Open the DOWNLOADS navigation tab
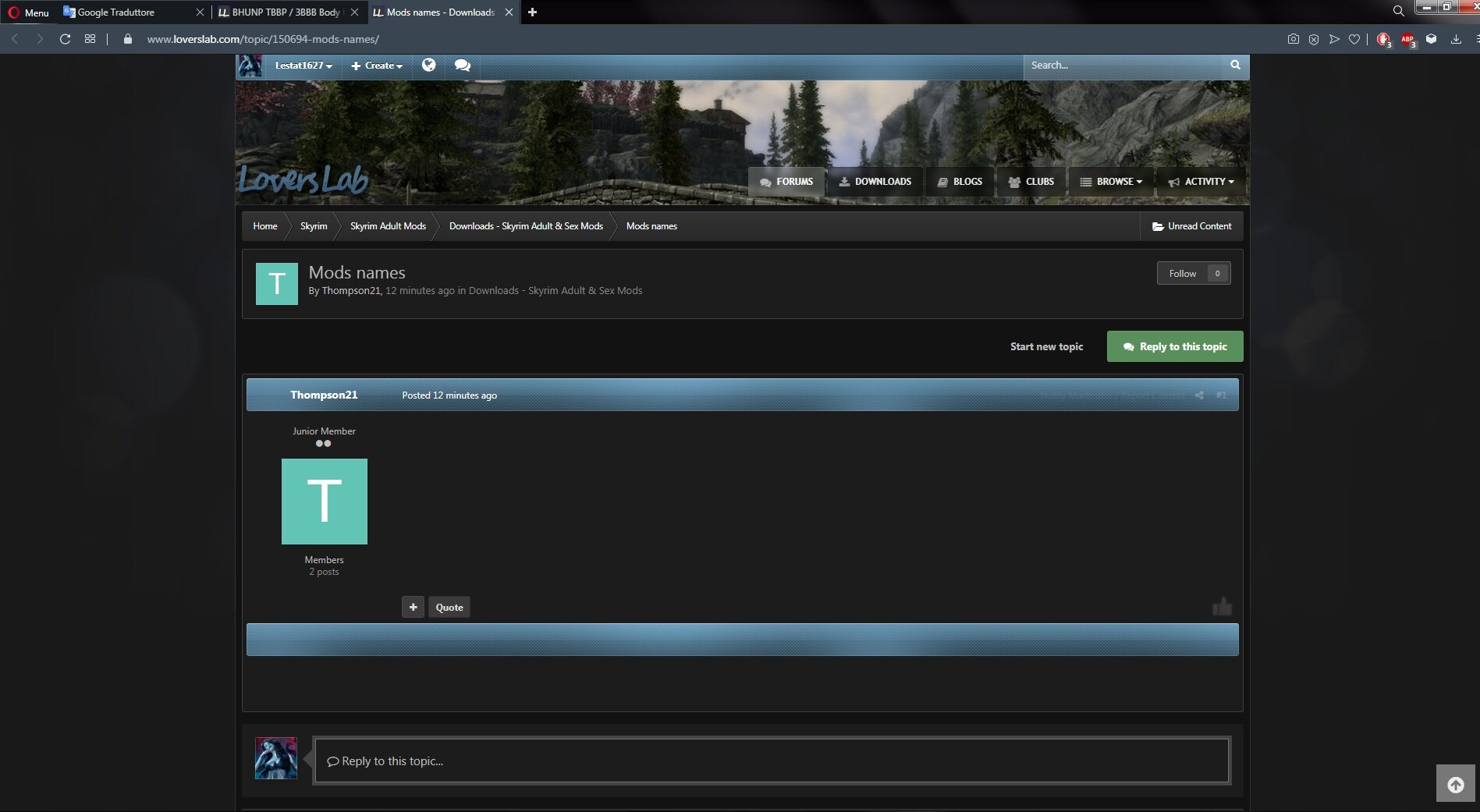1480x812 pixels. [875, 182]
